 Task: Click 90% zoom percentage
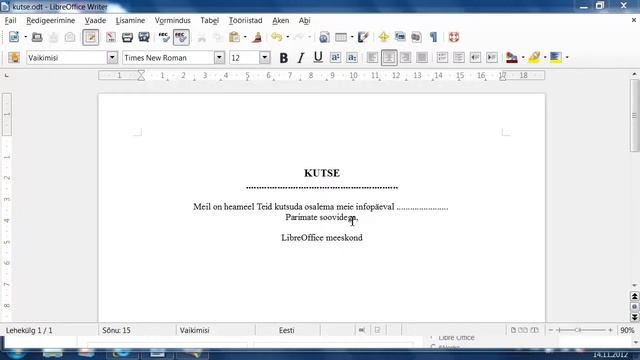[x=627, y=330]
